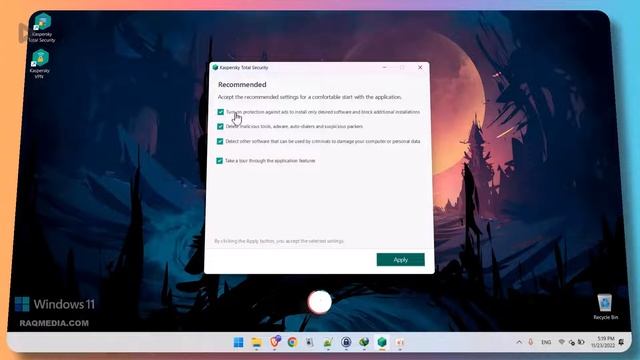640x360 pixels.
Task: Open the lock icon app in taskbar
Action: click(346, 342)
